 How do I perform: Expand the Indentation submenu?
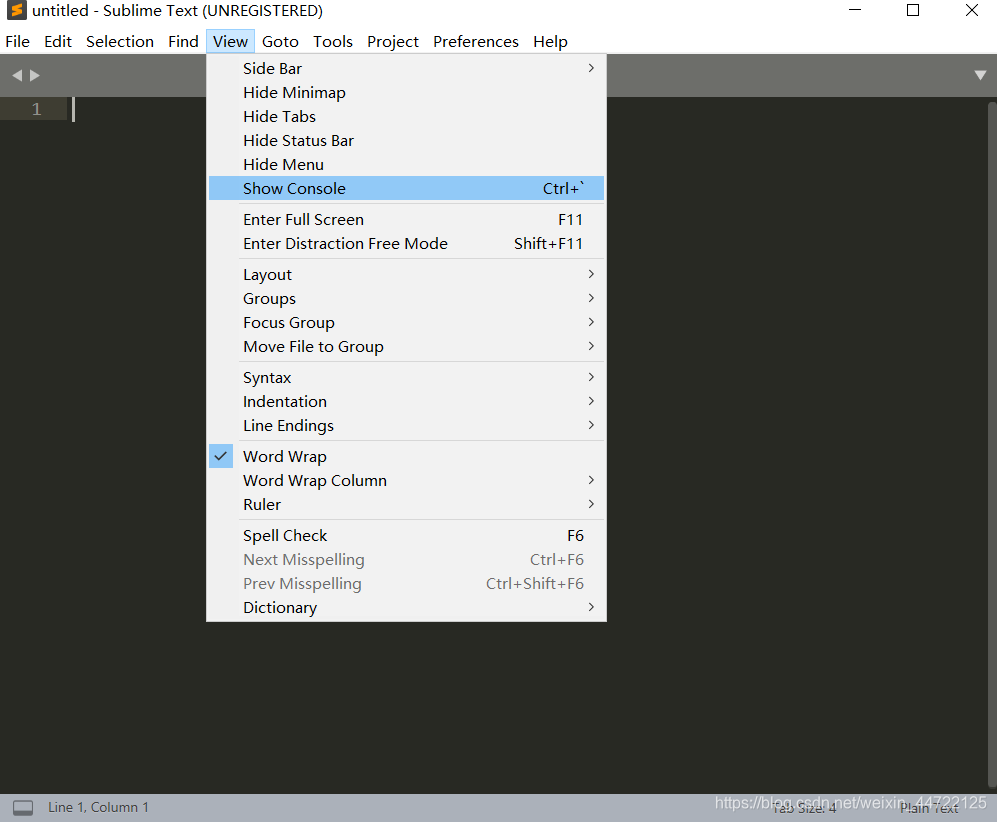click(x=406, y=401)
